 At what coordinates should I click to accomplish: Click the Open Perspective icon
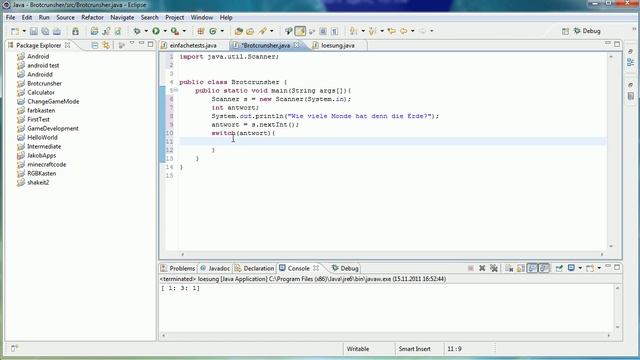click(x=565, y=31)
